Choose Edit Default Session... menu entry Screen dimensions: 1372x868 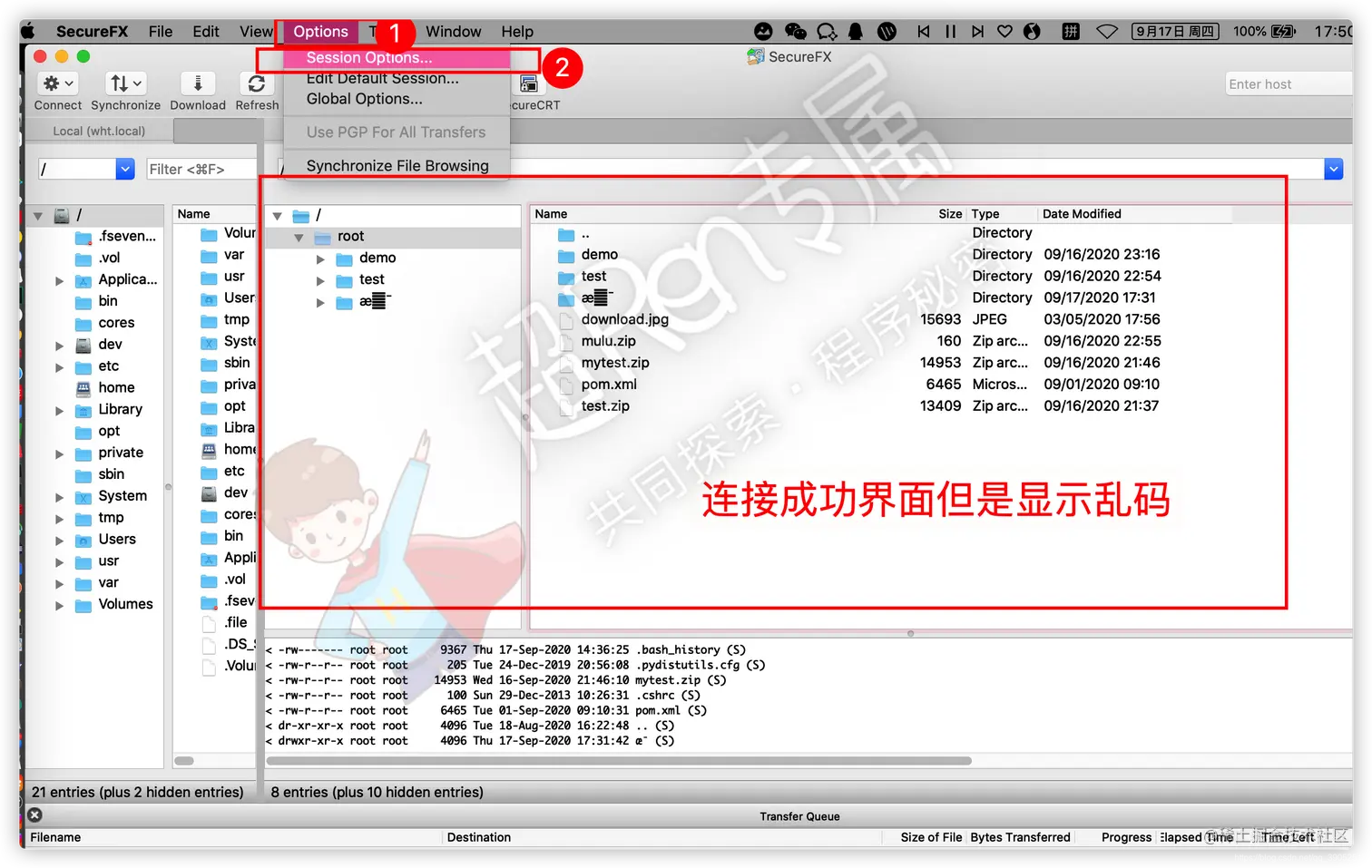coord(397,78)
